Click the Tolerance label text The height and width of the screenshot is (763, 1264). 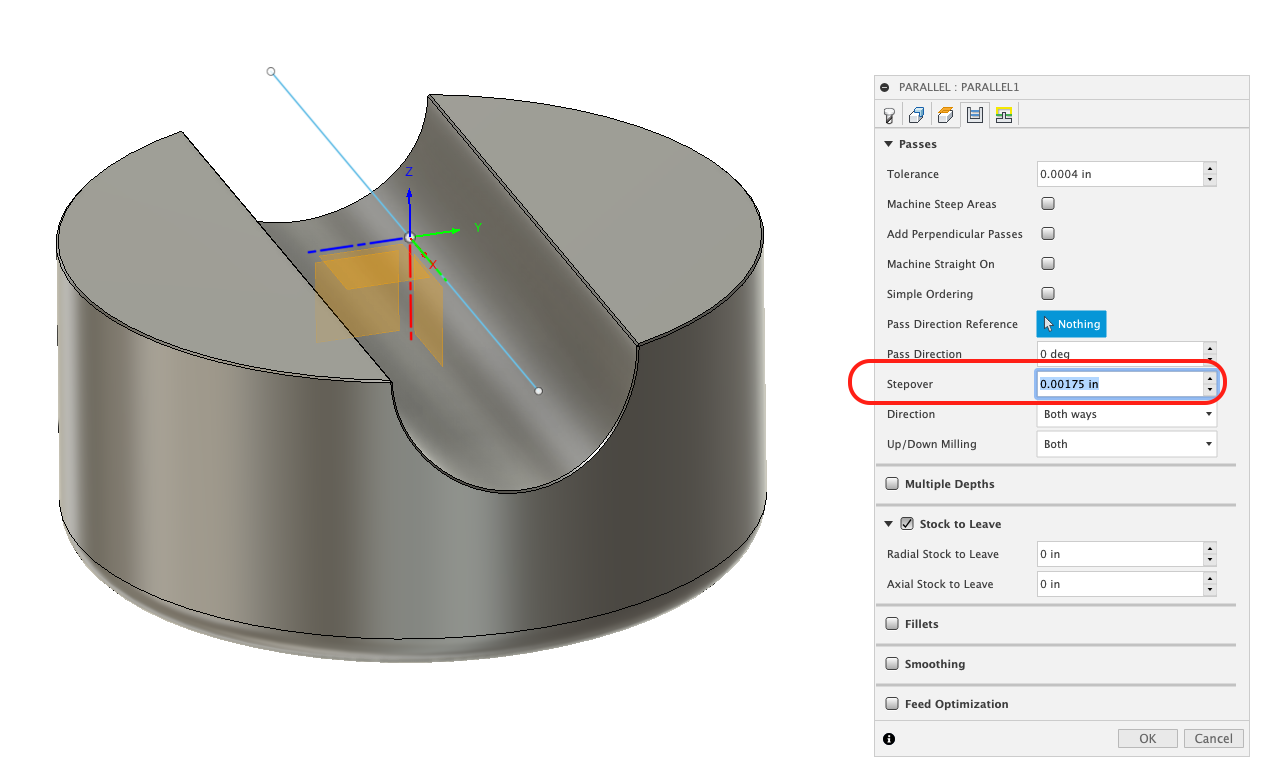[912, 174]
